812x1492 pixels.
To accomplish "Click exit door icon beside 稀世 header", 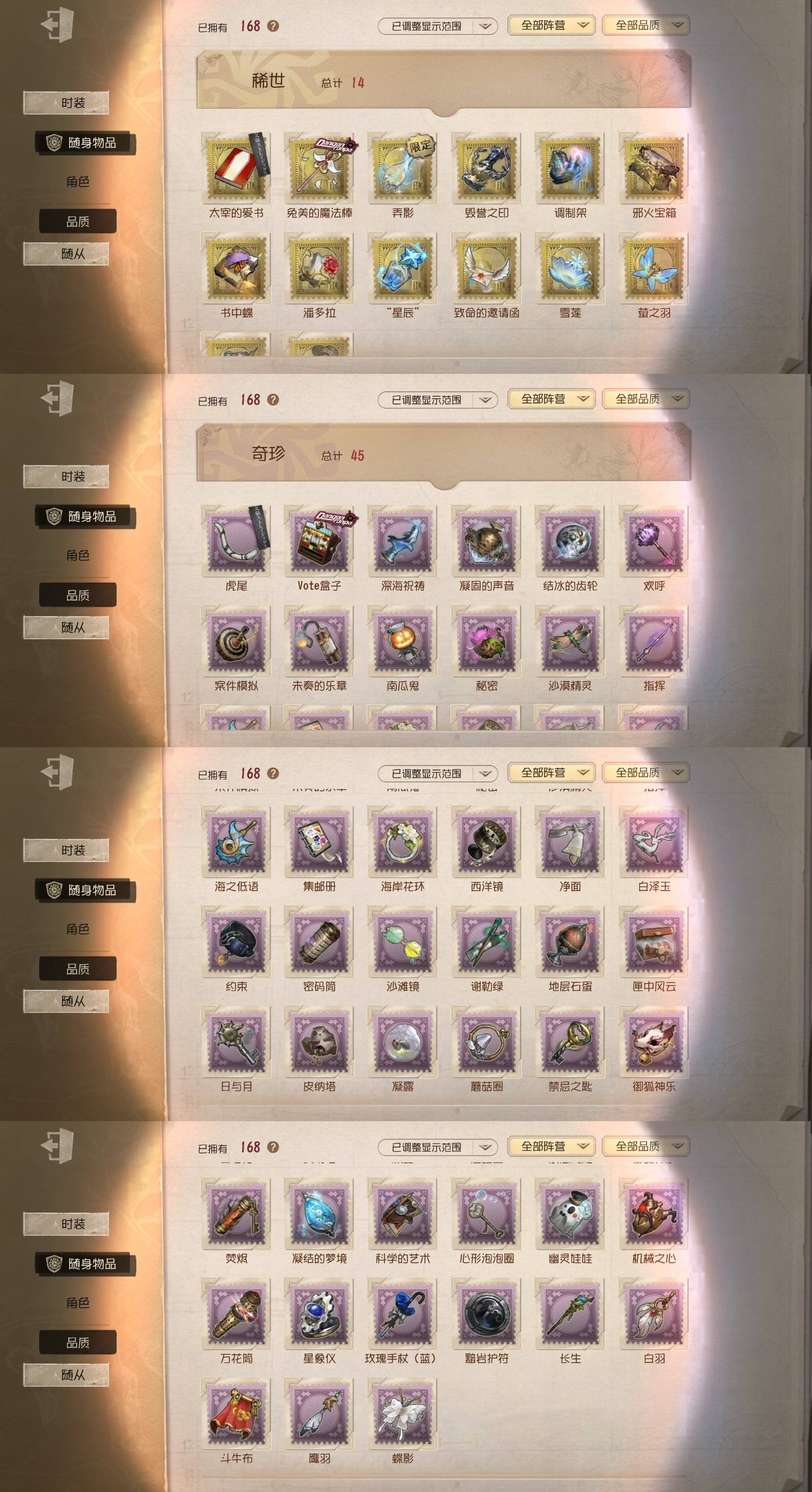I will [57, 25].
